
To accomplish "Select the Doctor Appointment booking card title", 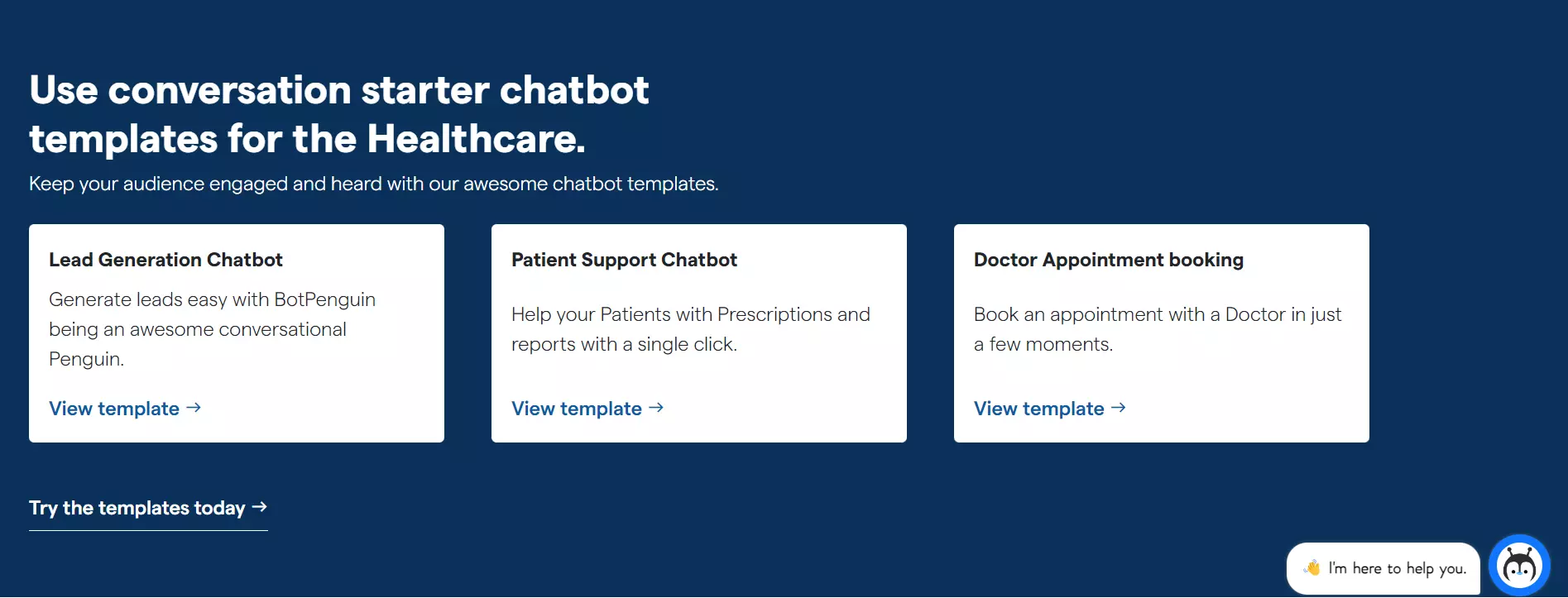I will (x=1109, y=260).
